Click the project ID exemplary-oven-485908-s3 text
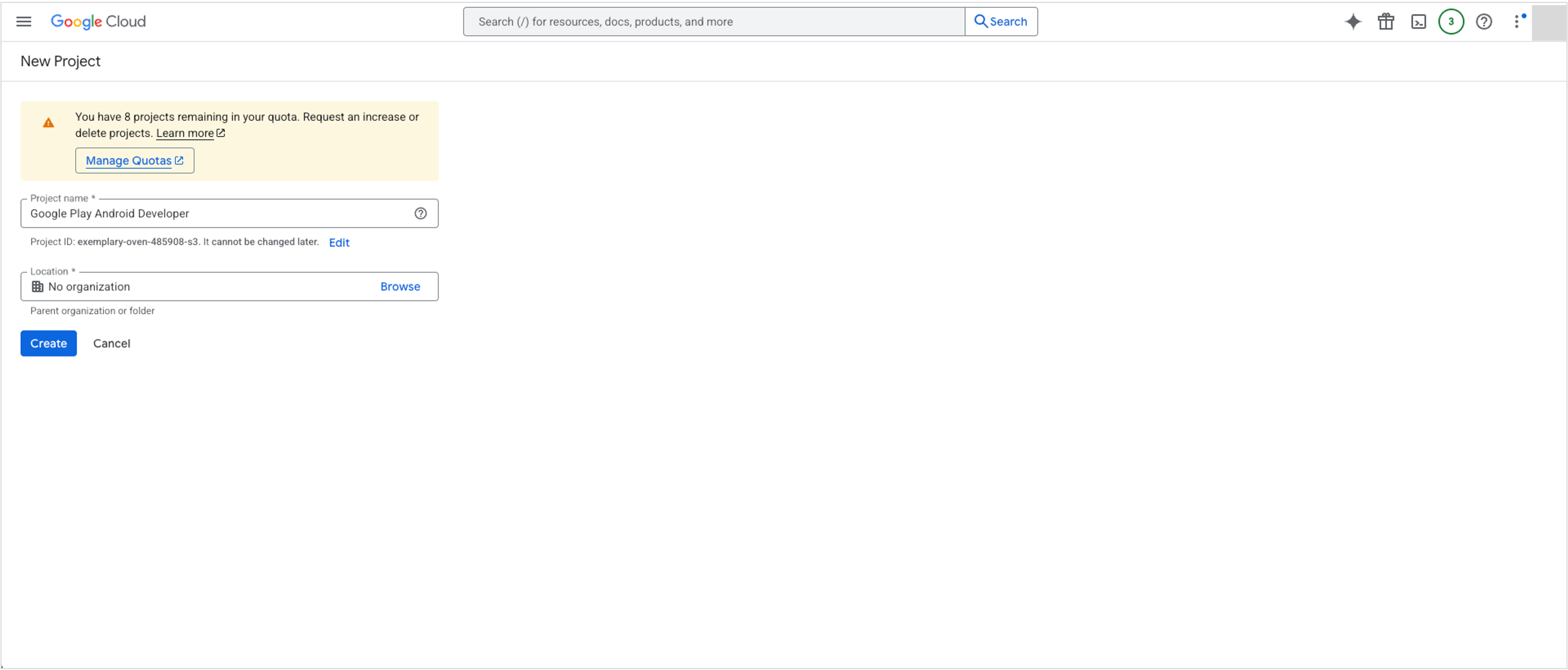This screenshot has height=670, width=1568. coord(138,242)
